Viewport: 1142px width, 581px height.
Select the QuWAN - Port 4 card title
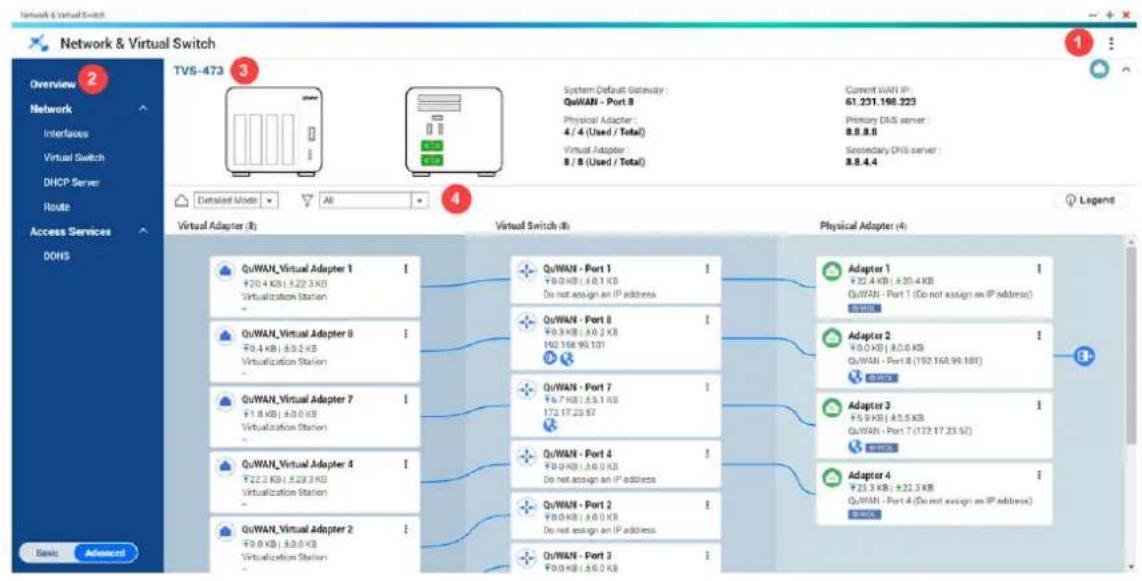578,454
